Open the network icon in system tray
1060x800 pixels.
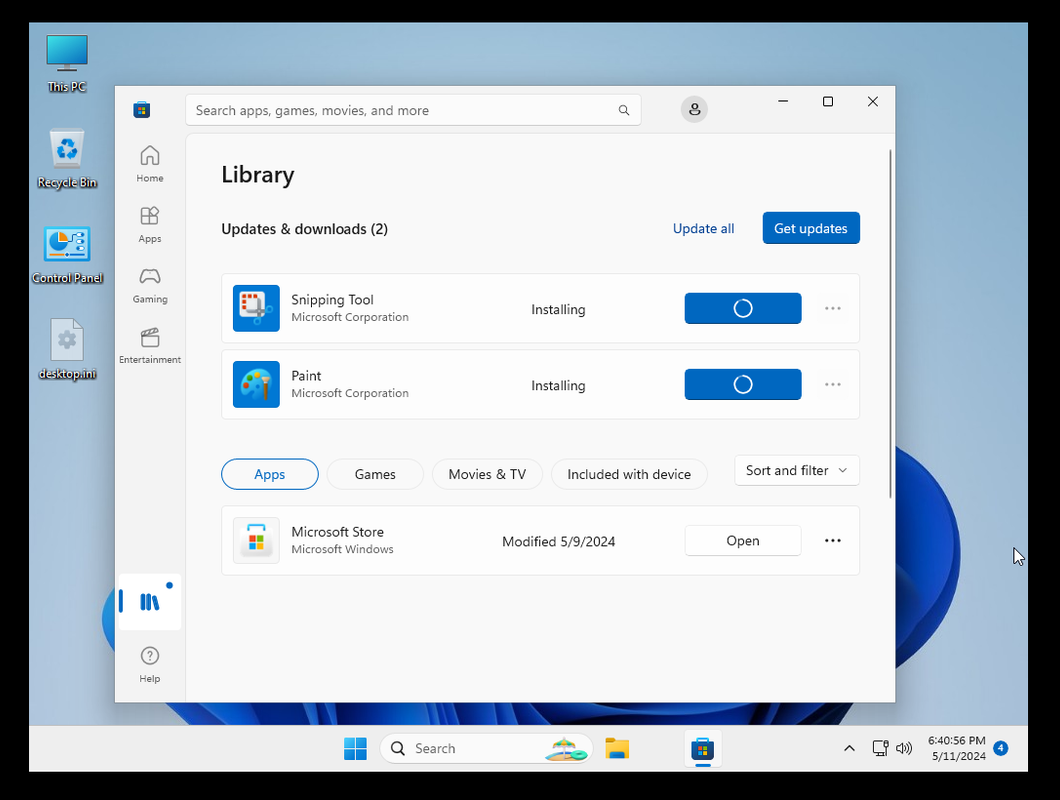coord(880,748)
